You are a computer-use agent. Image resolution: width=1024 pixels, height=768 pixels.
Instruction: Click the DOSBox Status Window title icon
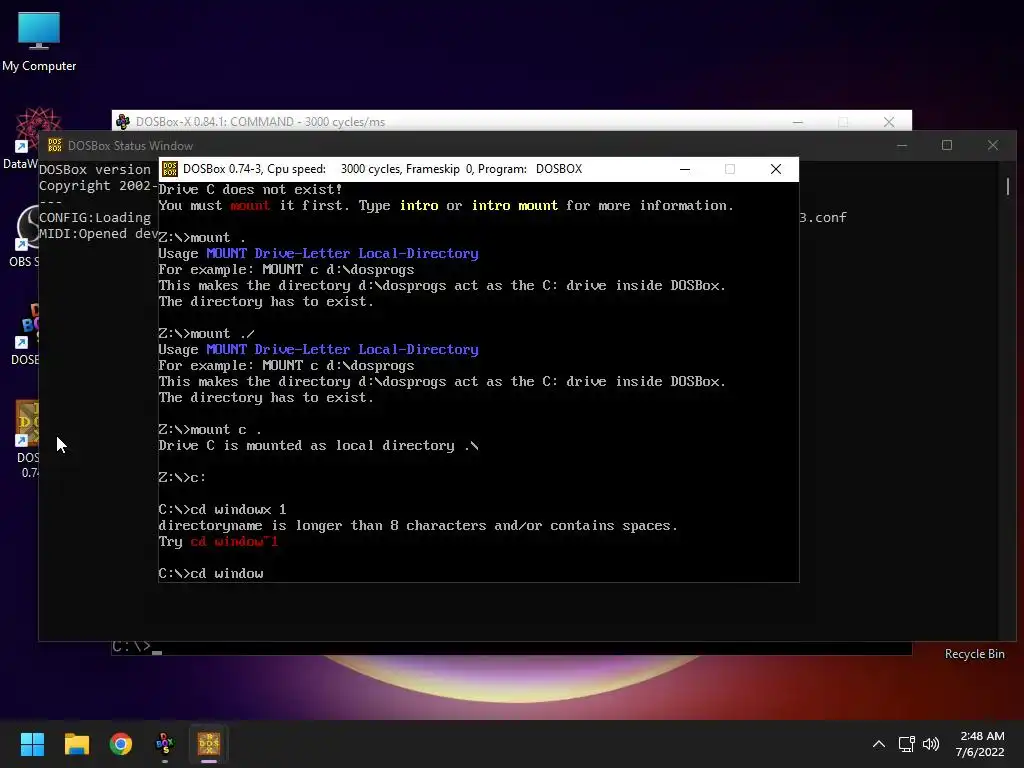click(55, 145)
